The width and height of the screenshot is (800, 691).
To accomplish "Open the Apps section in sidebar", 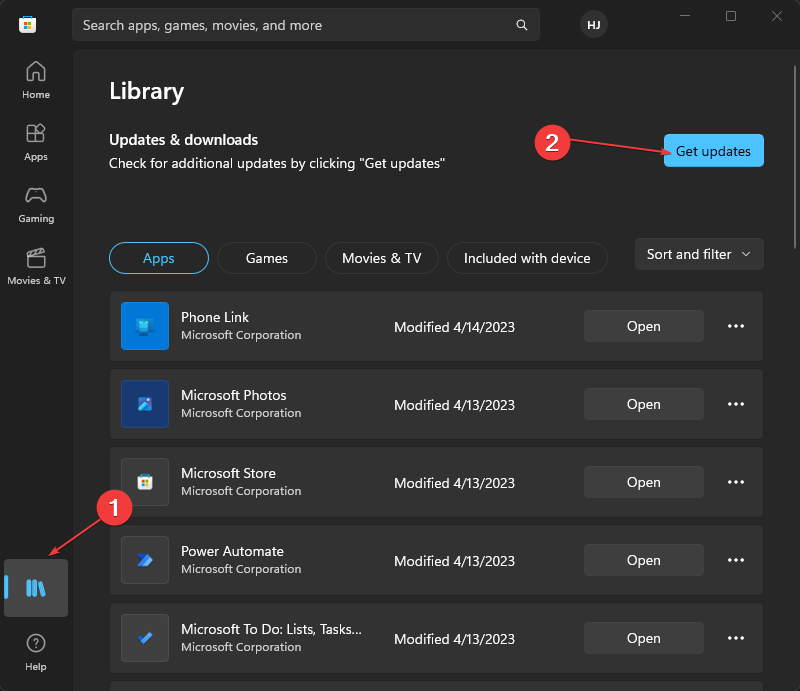I will pos(36,142).
